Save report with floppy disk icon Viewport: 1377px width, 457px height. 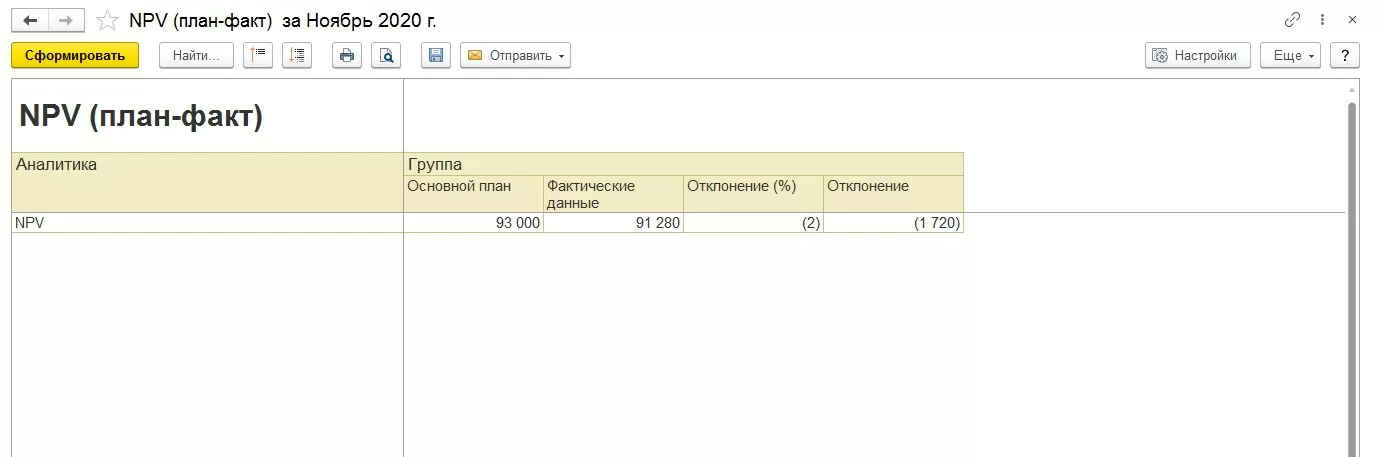[x=436, y=55]
